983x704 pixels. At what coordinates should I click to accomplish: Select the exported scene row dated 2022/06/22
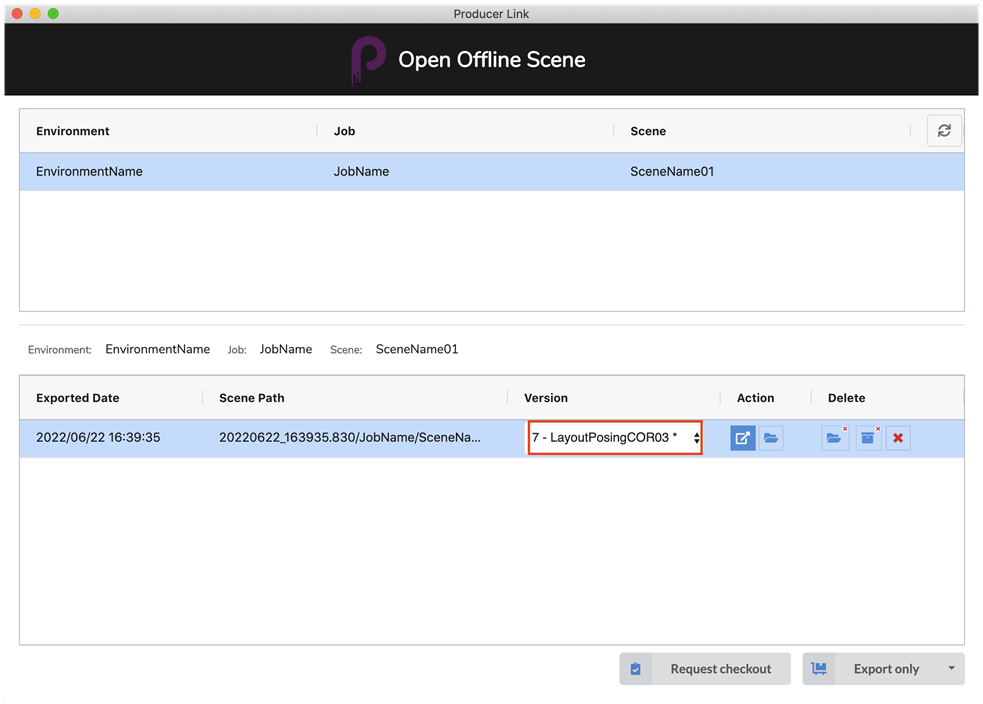100,438
